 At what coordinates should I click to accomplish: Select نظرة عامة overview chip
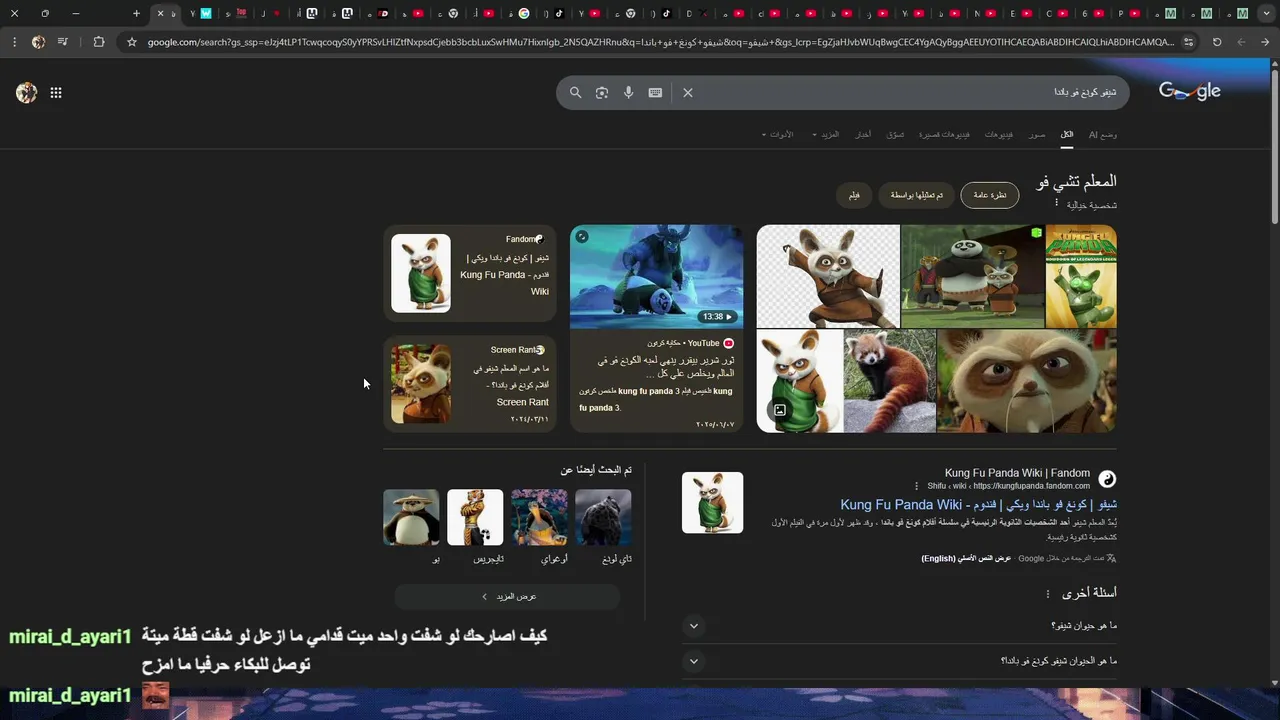[990, 195]
